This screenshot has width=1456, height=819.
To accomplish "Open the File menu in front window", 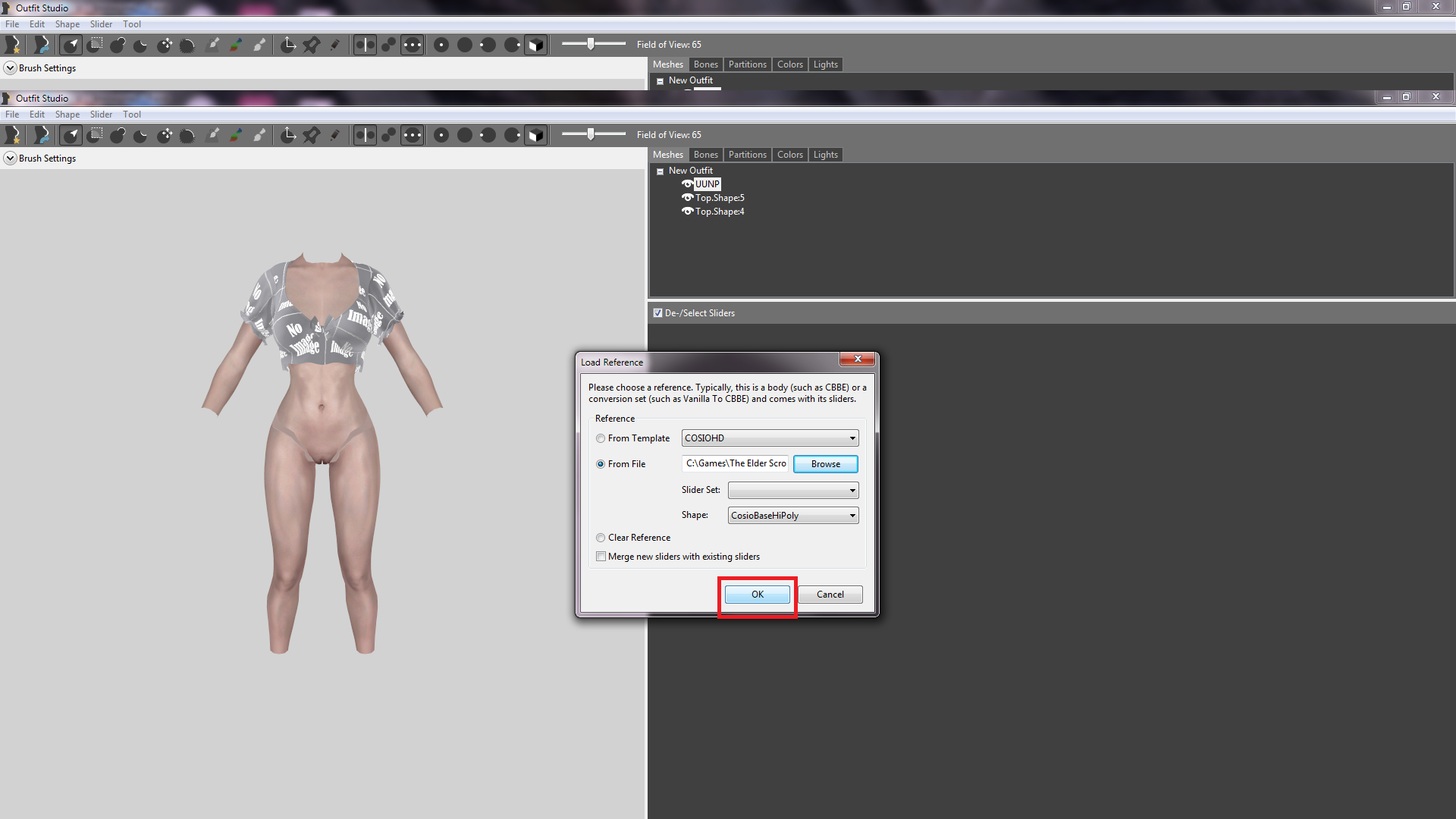I will pos(12,115).
